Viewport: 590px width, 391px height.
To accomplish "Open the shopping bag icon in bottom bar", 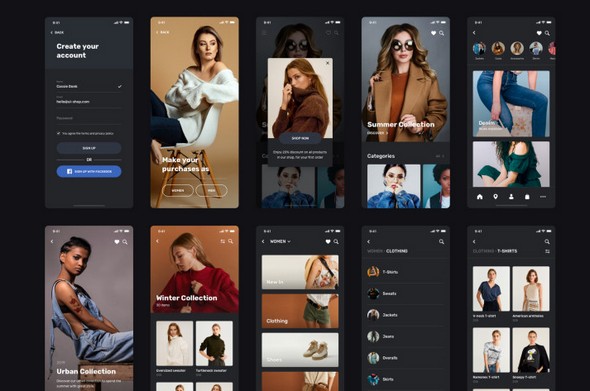I will 527,196.
